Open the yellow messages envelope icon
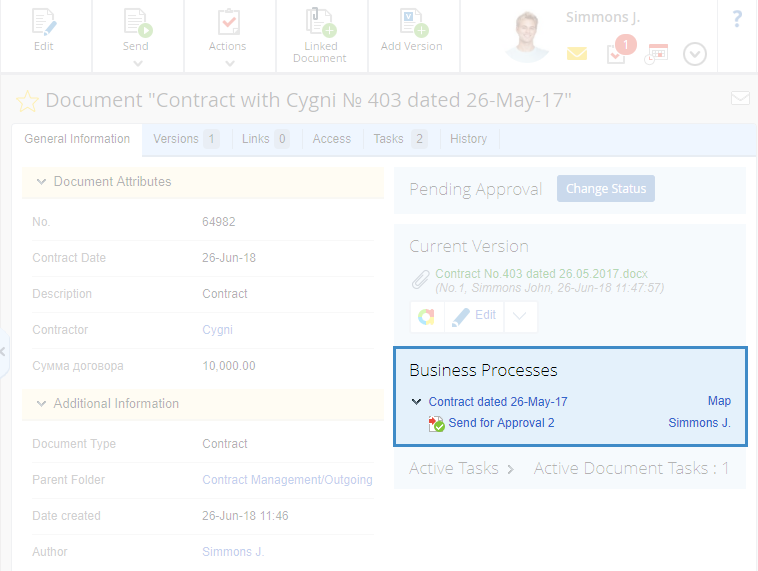This screenshot has height=571, width=758. pyautogui.click(x=577, y=54)
